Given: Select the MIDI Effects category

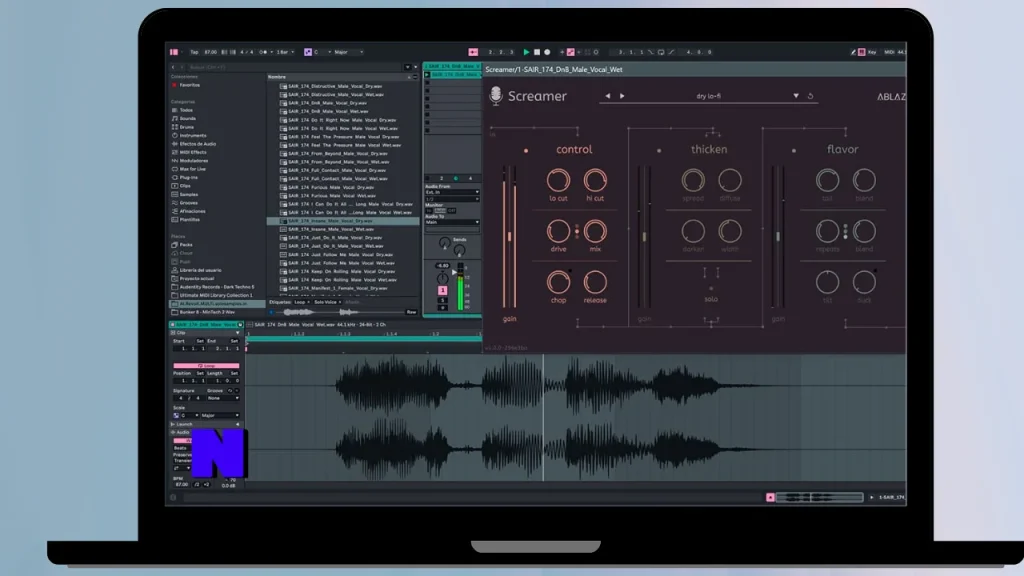Looking at the screenshot, I should coord(193,152).
